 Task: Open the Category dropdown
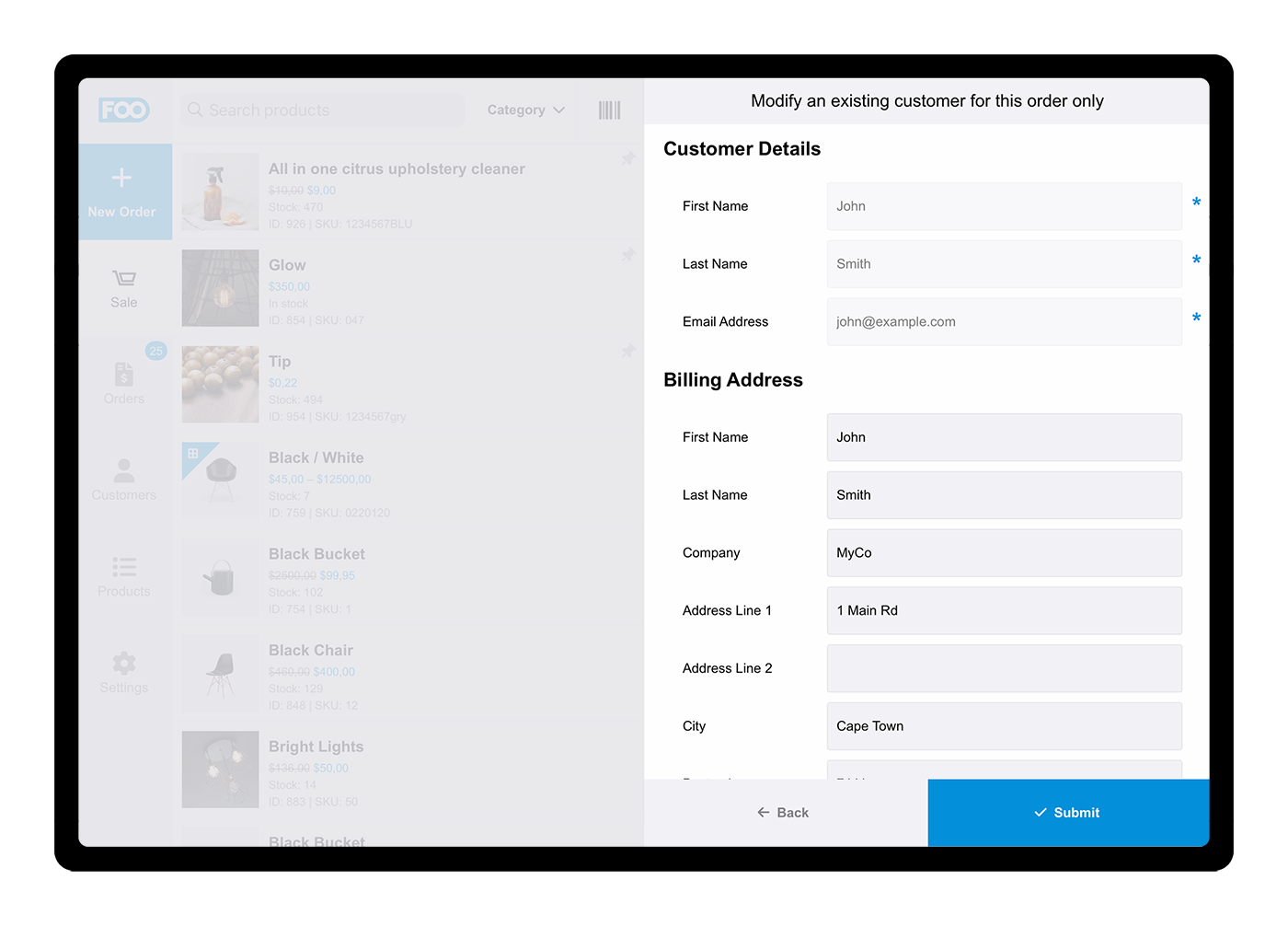click(x=524, y=110)
